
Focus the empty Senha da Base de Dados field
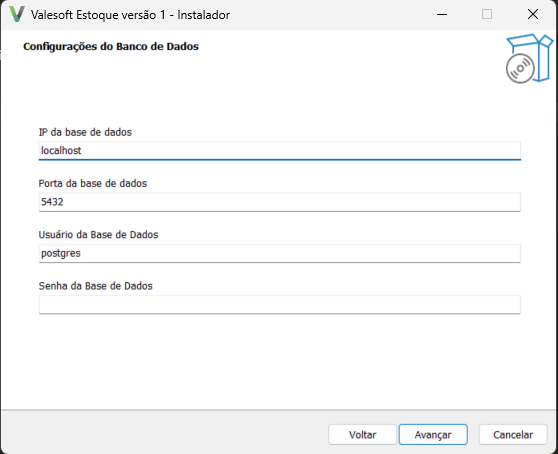pos(279,304)
